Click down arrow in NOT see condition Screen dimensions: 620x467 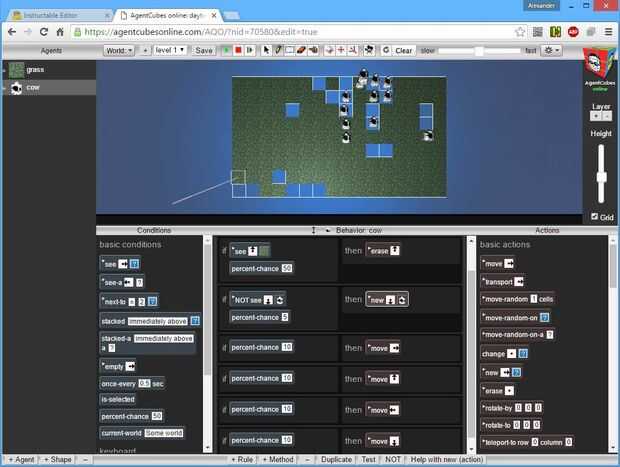point(268,300)
